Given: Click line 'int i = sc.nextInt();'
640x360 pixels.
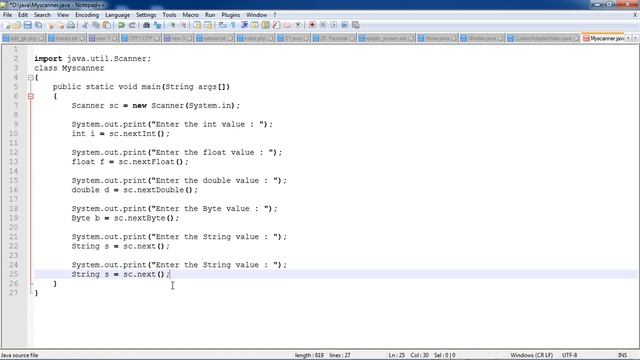Looking at the screenshot, I should [120, 134].
